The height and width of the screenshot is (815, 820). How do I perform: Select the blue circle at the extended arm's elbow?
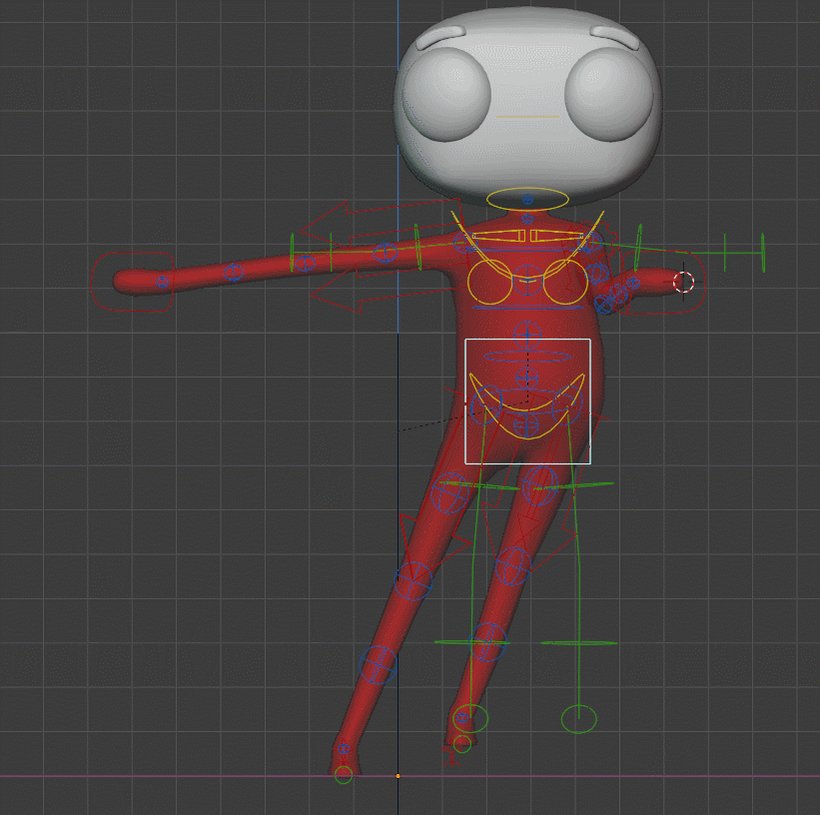pyautogui.click(x=305, y=262)
